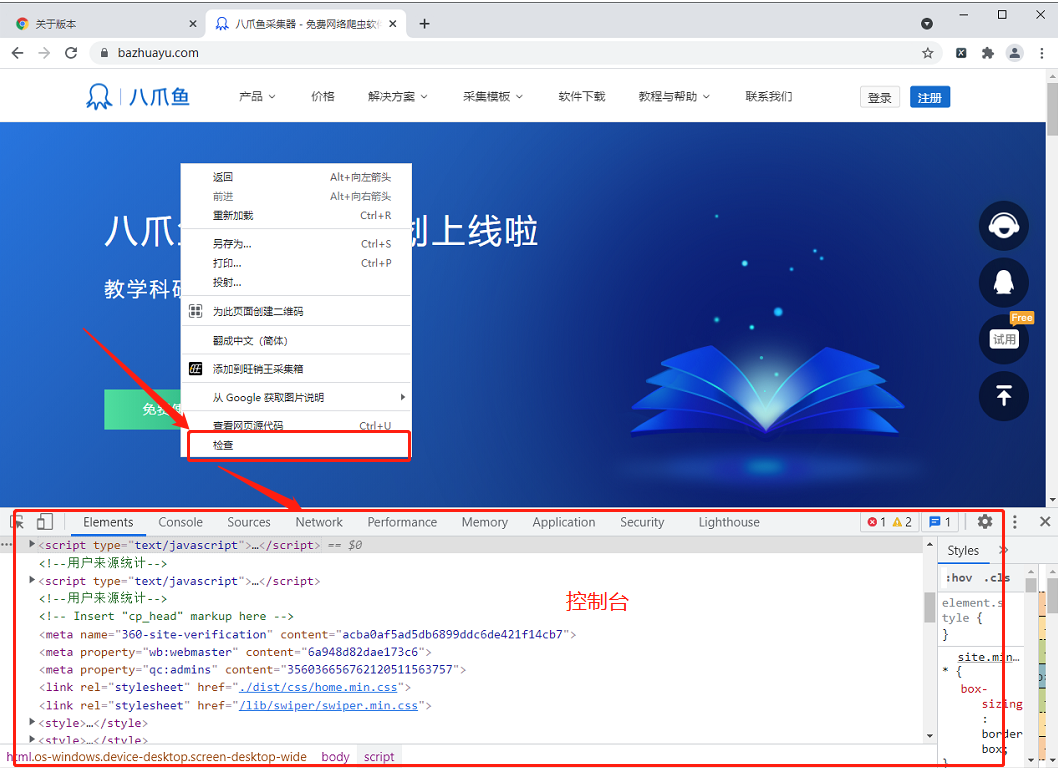Click the 注册 button
1058x768 pixels.
(930, 97)
